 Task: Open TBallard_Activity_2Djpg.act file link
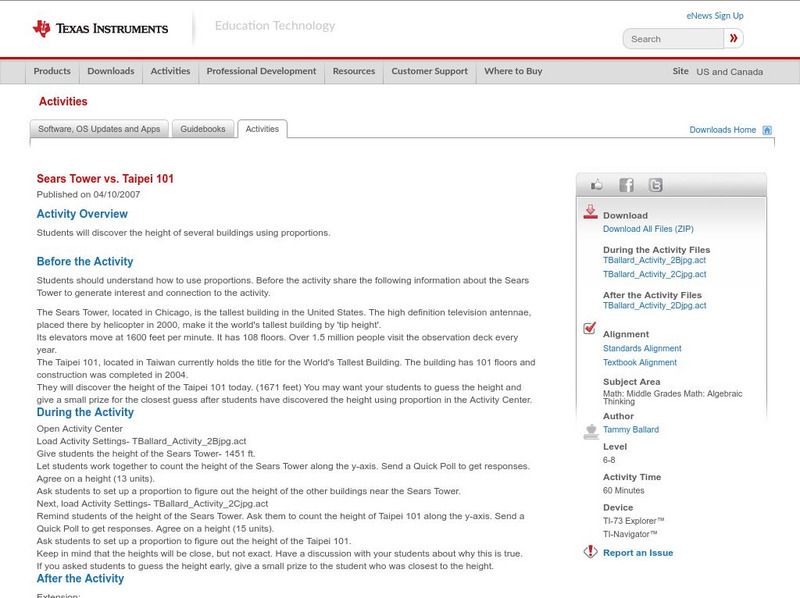[x=654, y=306]
